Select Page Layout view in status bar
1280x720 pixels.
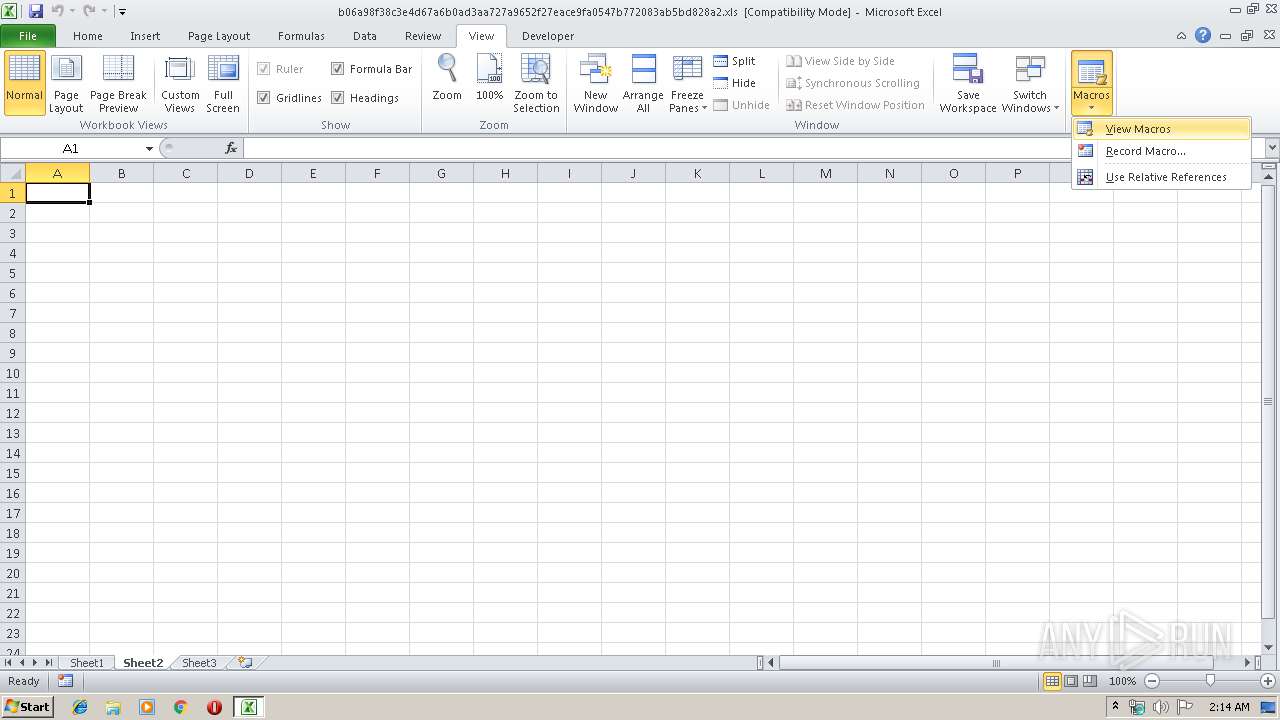1071,681
